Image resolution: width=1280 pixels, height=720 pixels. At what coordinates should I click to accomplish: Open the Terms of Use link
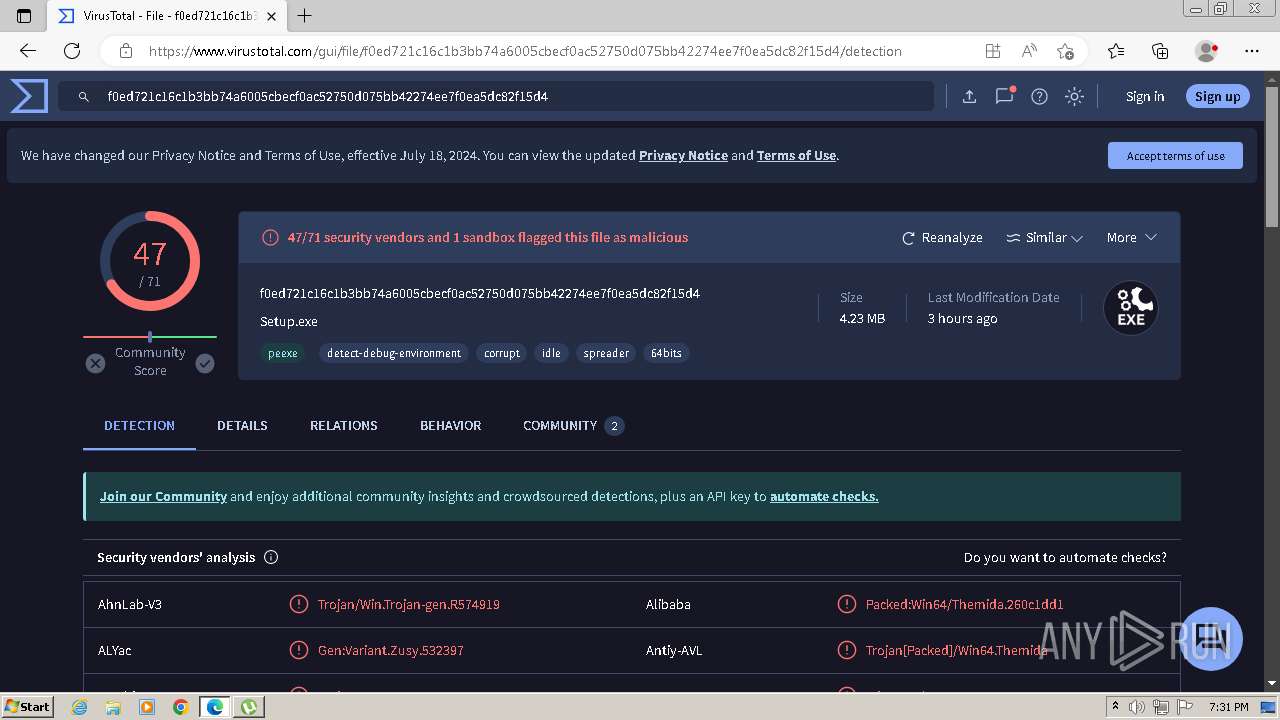[796, 155]
